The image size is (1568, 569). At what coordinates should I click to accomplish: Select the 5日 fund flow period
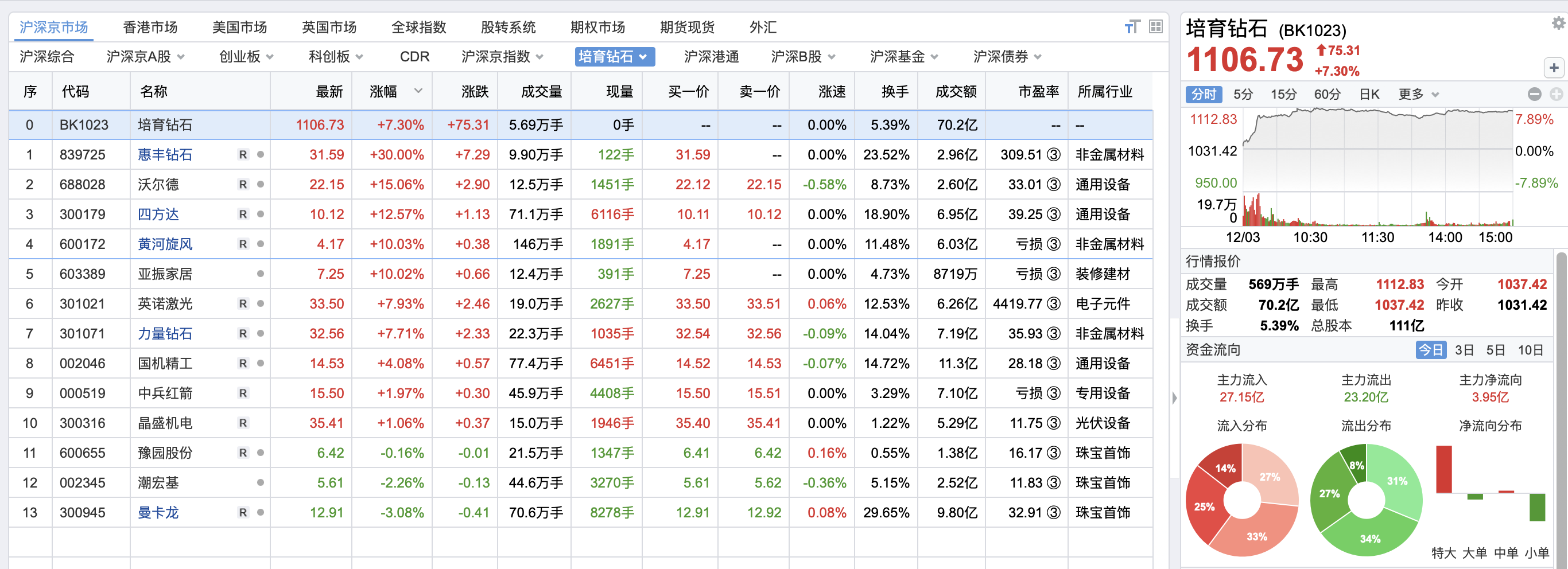pyautogui.click(x=1495, y=350)
